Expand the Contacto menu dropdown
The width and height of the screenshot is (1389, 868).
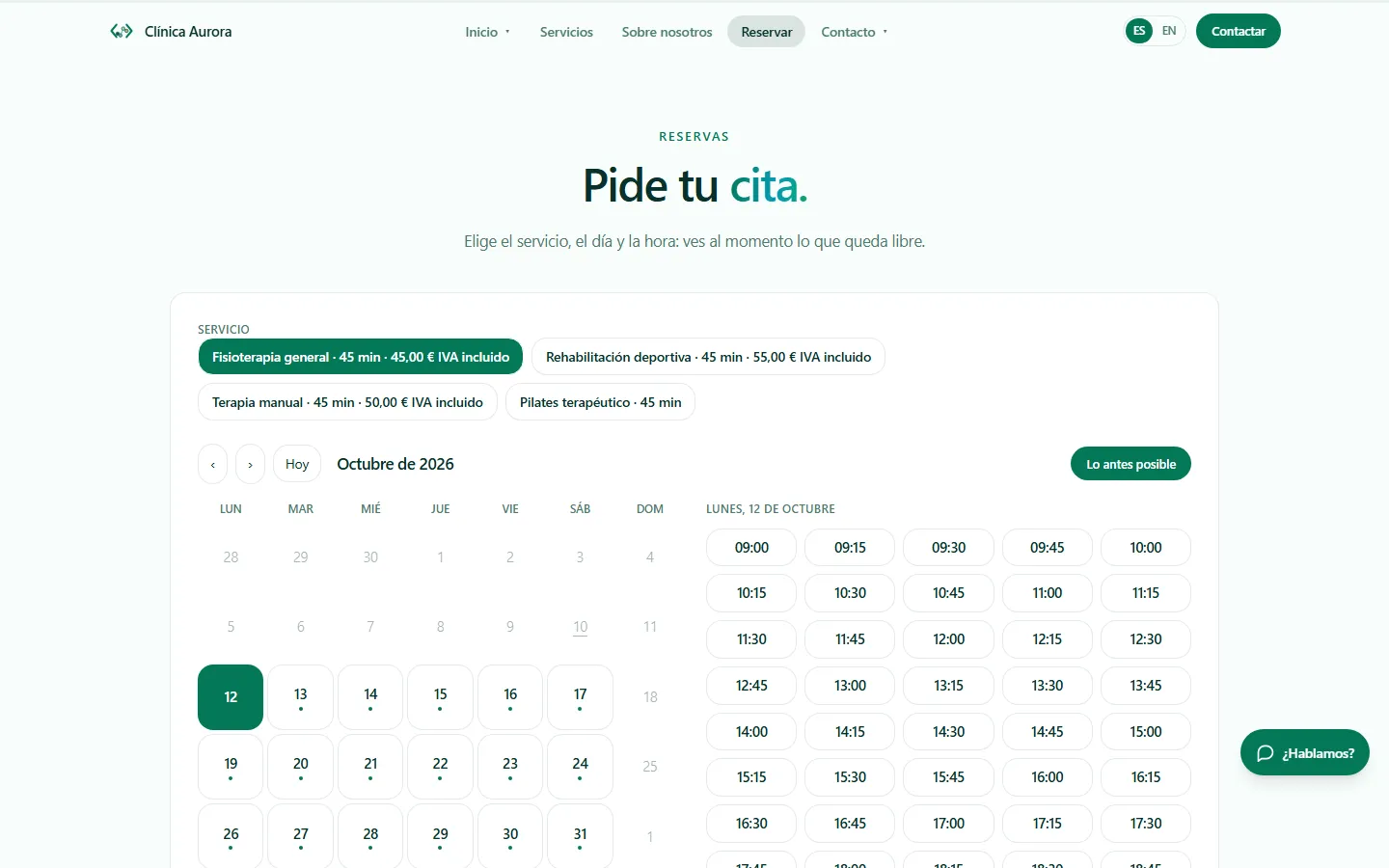(854, 32)
